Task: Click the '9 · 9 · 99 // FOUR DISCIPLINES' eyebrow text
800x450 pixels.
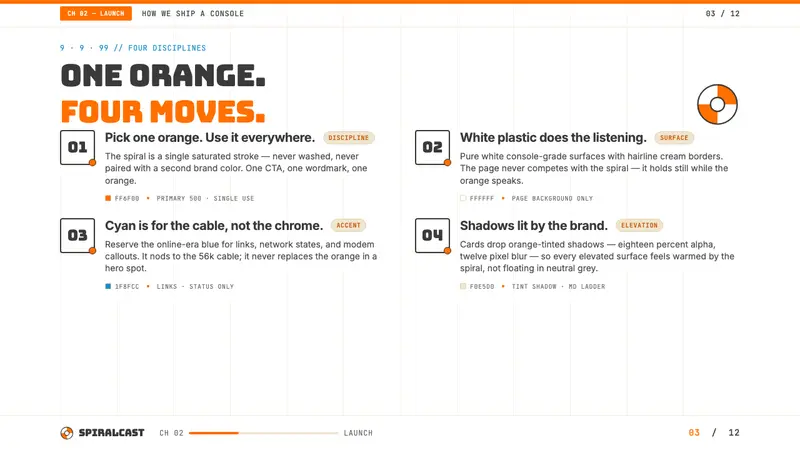Action: click(133, 48)
